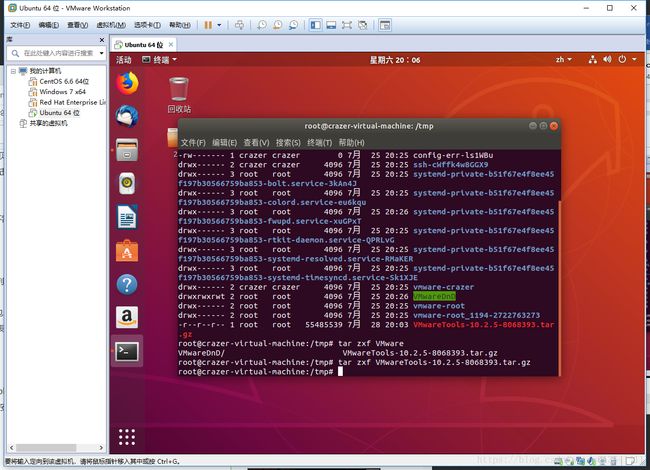Open the Files manager from the dock

pyautogui.click(x=127, y=150)
